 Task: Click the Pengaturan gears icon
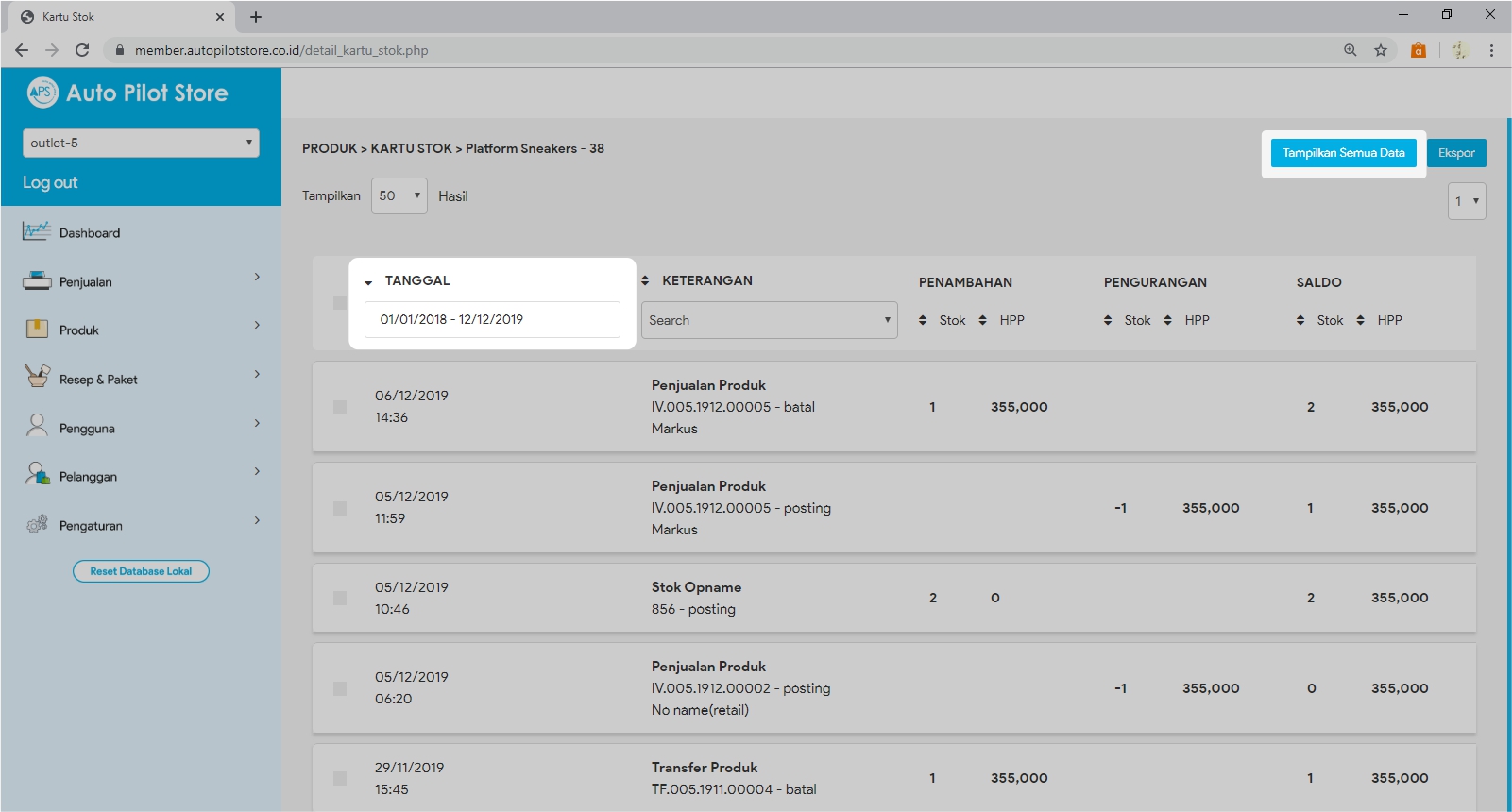[x=36, y=524]
